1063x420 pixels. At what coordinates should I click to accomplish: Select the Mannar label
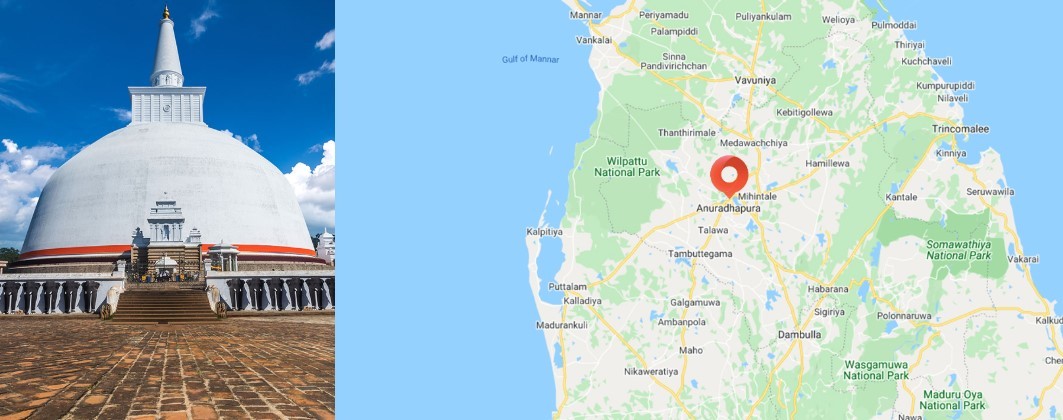[586, 15]
